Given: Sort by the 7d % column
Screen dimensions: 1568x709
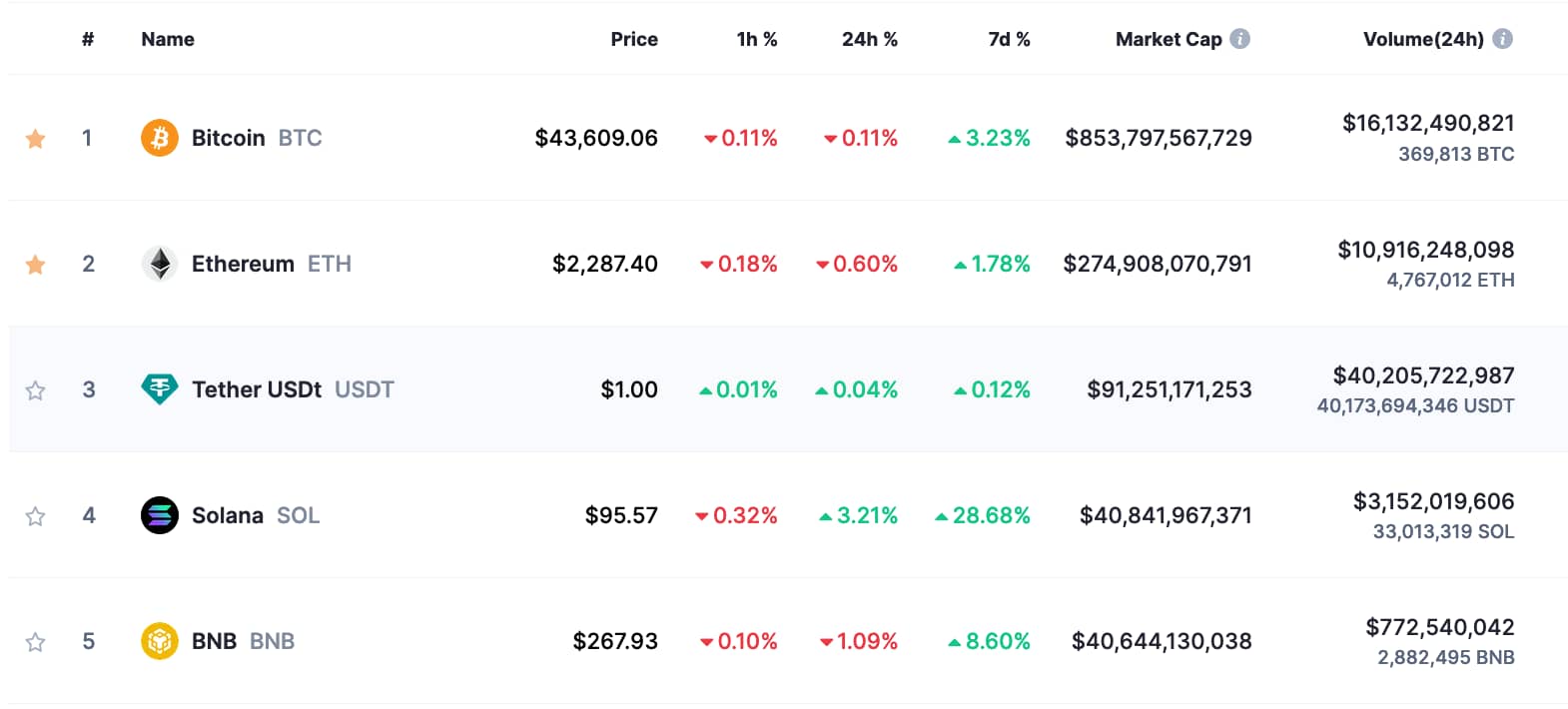Looking at the screenshot, I should click(x=1008, y=39).
